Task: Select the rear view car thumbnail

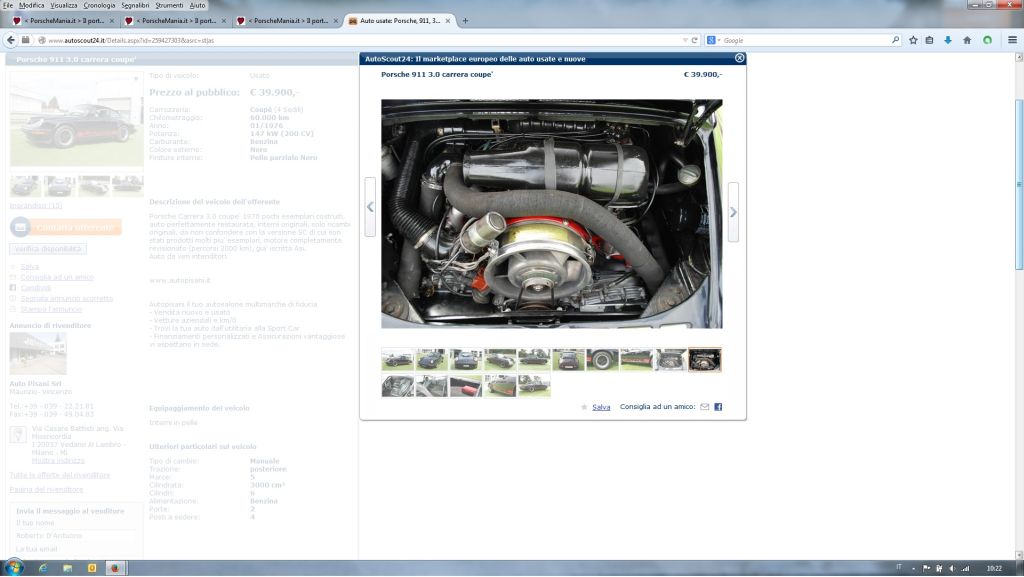Action: [568, 359]
